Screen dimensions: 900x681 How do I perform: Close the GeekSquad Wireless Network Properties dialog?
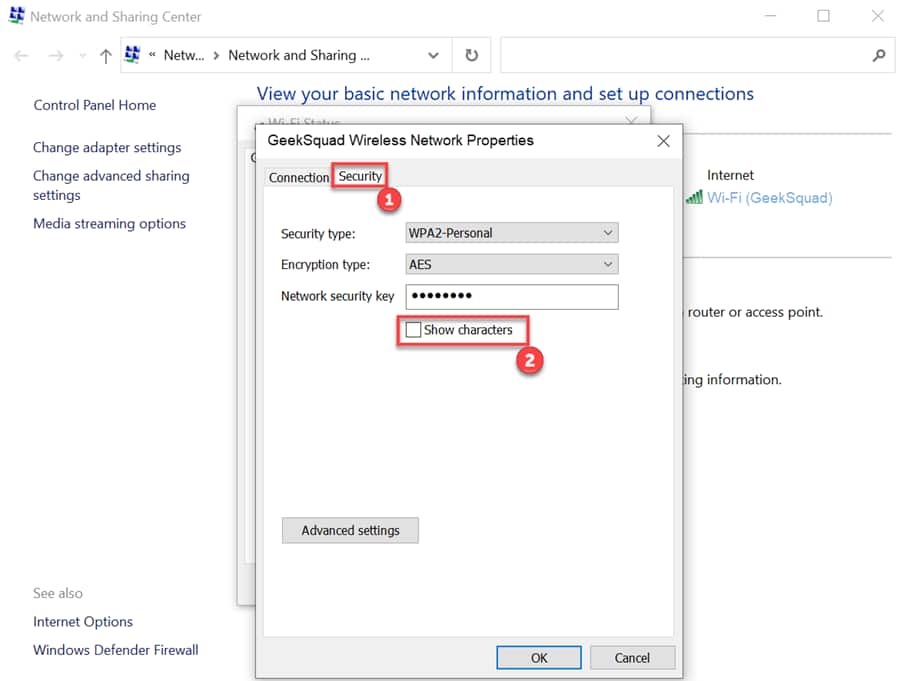click(x=663, y=141)
